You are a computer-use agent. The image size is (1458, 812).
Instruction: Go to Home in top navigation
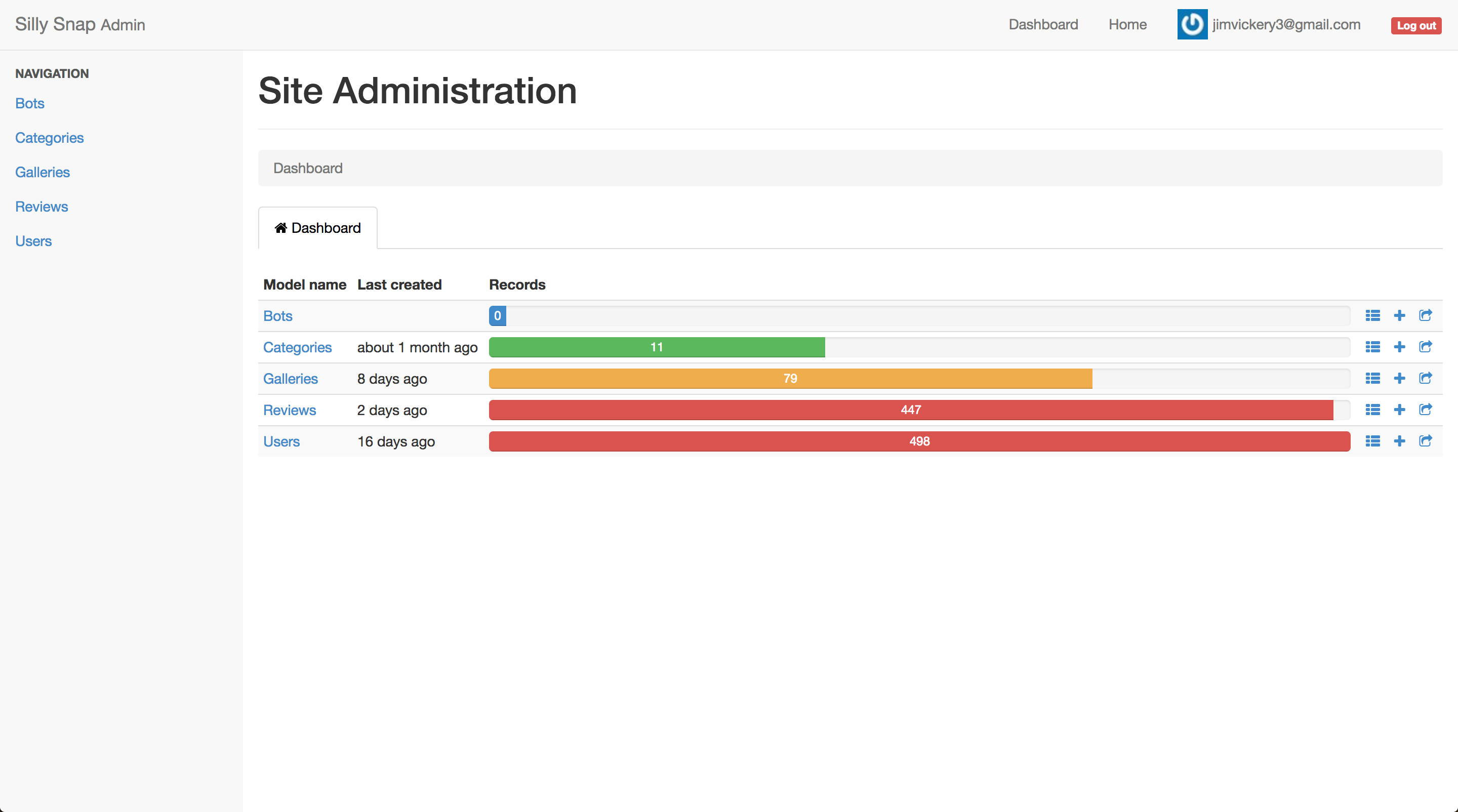[x=1127, y=24]
